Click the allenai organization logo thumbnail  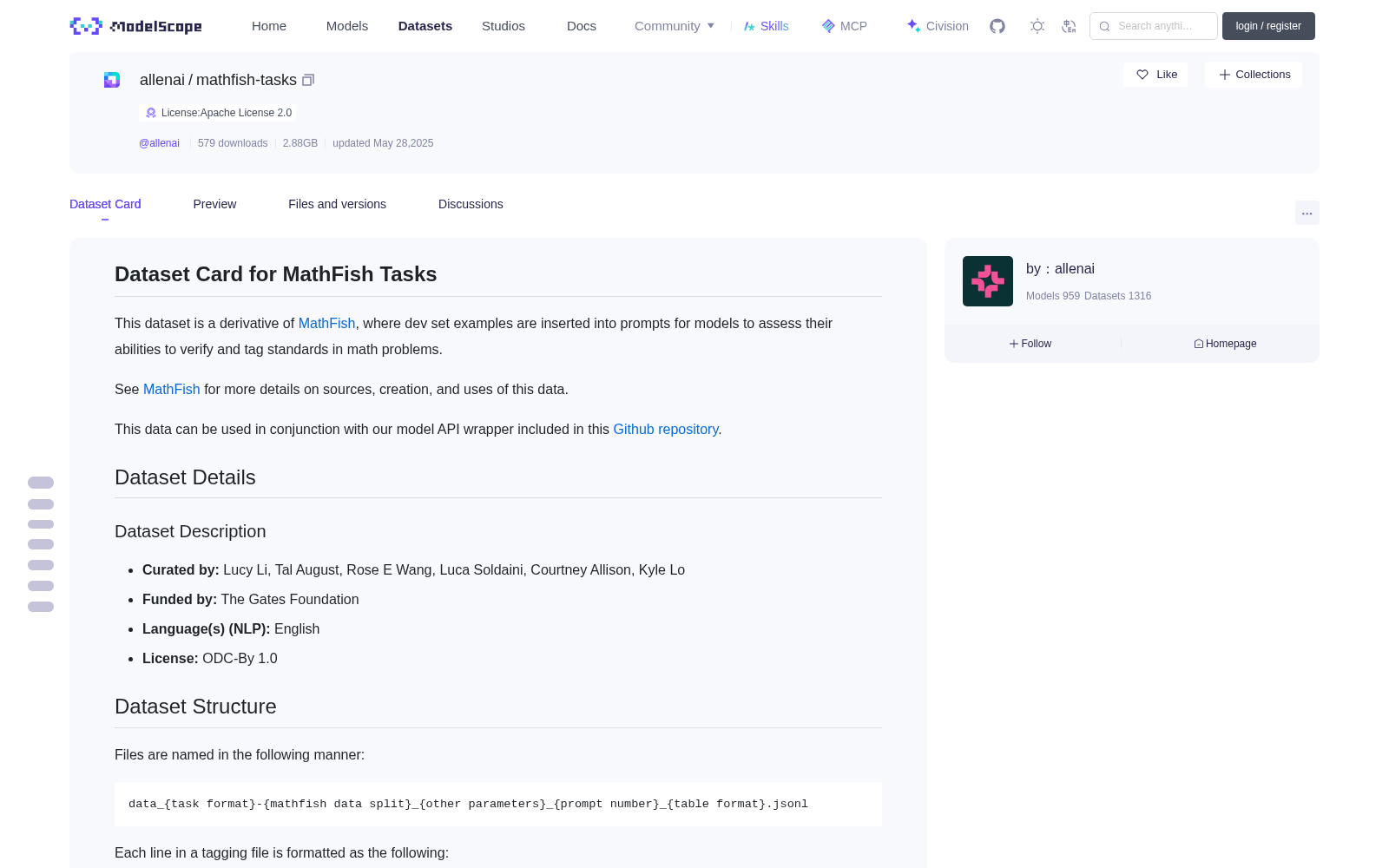point(988,281)
